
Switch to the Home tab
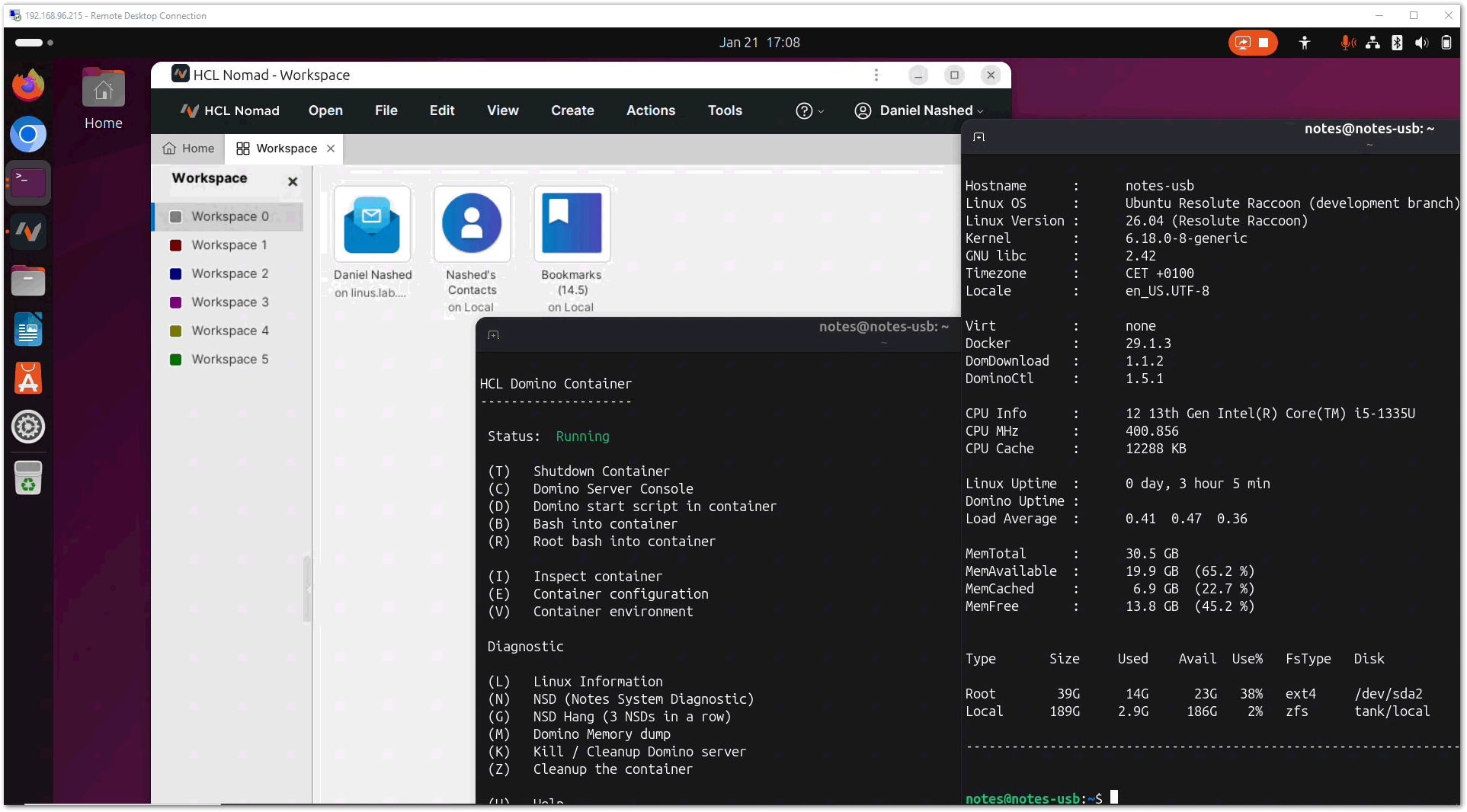[187, 148]
